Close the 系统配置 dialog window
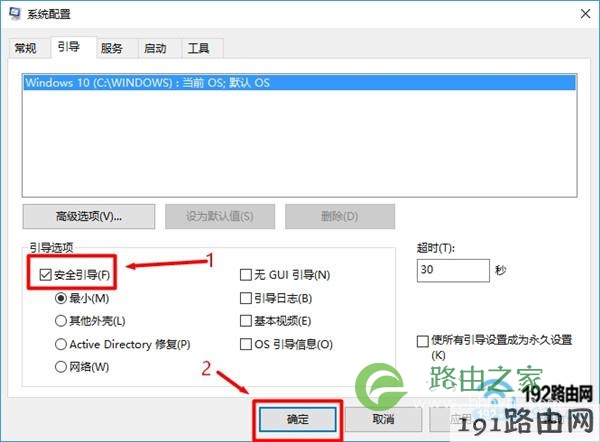The height and width of the screenshot is (442, 600). [x=585, y=14]
